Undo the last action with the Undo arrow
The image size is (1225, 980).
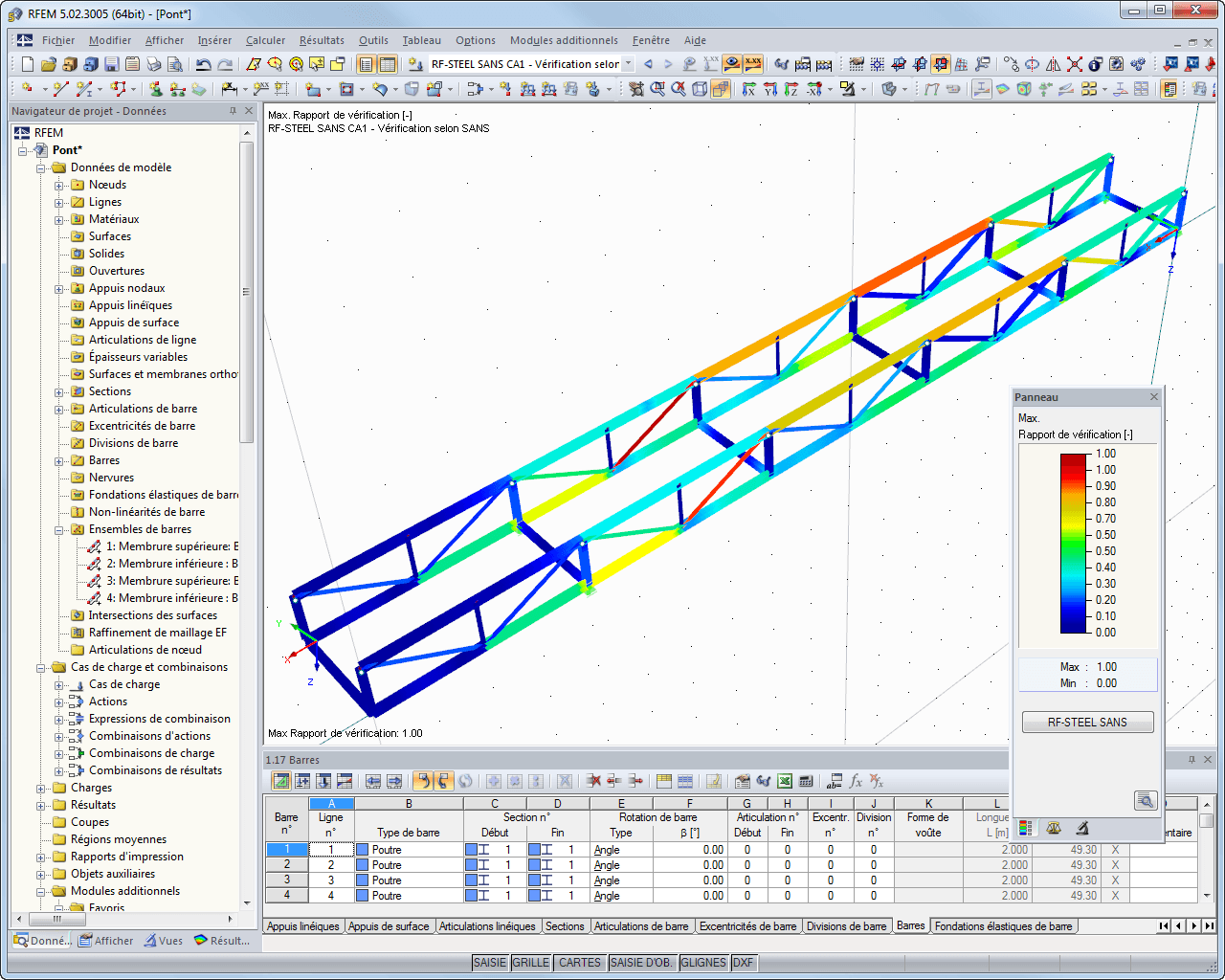pos(203,64)
